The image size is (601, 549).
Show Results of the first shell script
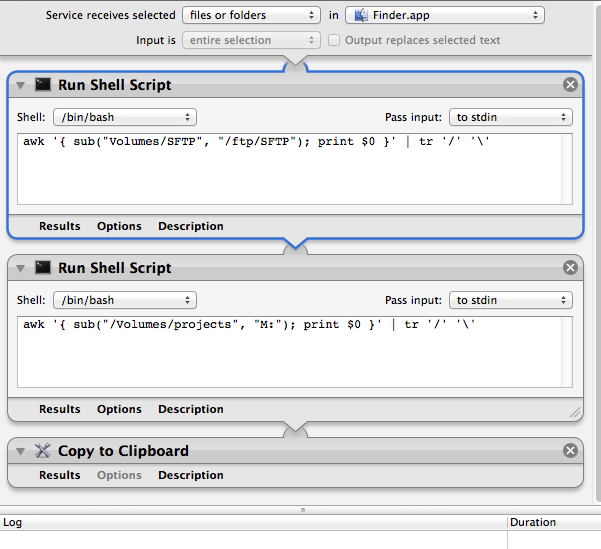click(60, 226)
